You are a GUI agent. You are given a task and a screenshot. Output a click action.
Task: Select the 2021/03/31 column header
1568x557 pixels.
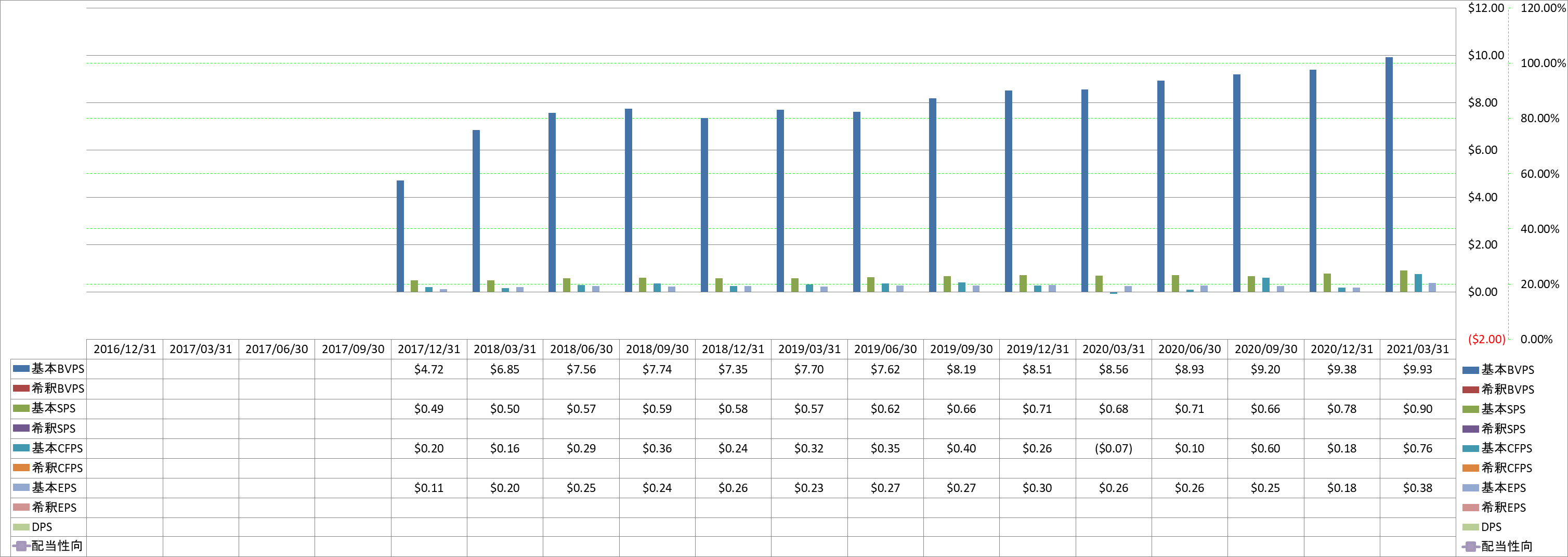1418,349
